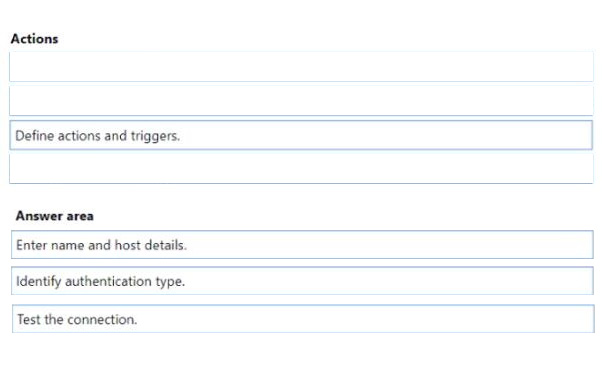Select the only remaining filled Actions item

coord(301,135)
